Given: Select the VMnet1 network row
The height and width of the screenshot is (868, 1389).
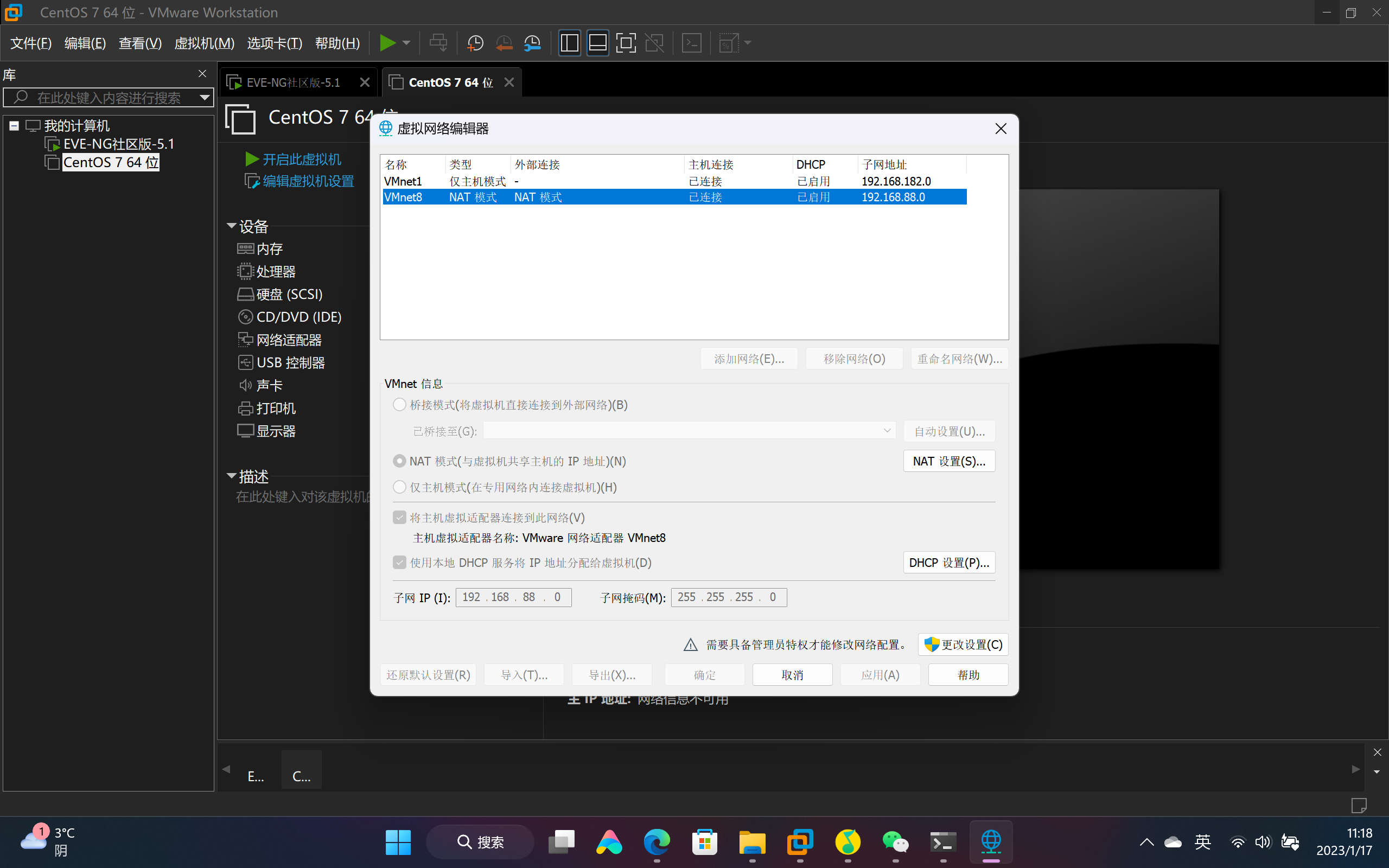Looking at the screenshot, I should click(x=574, y=181).
